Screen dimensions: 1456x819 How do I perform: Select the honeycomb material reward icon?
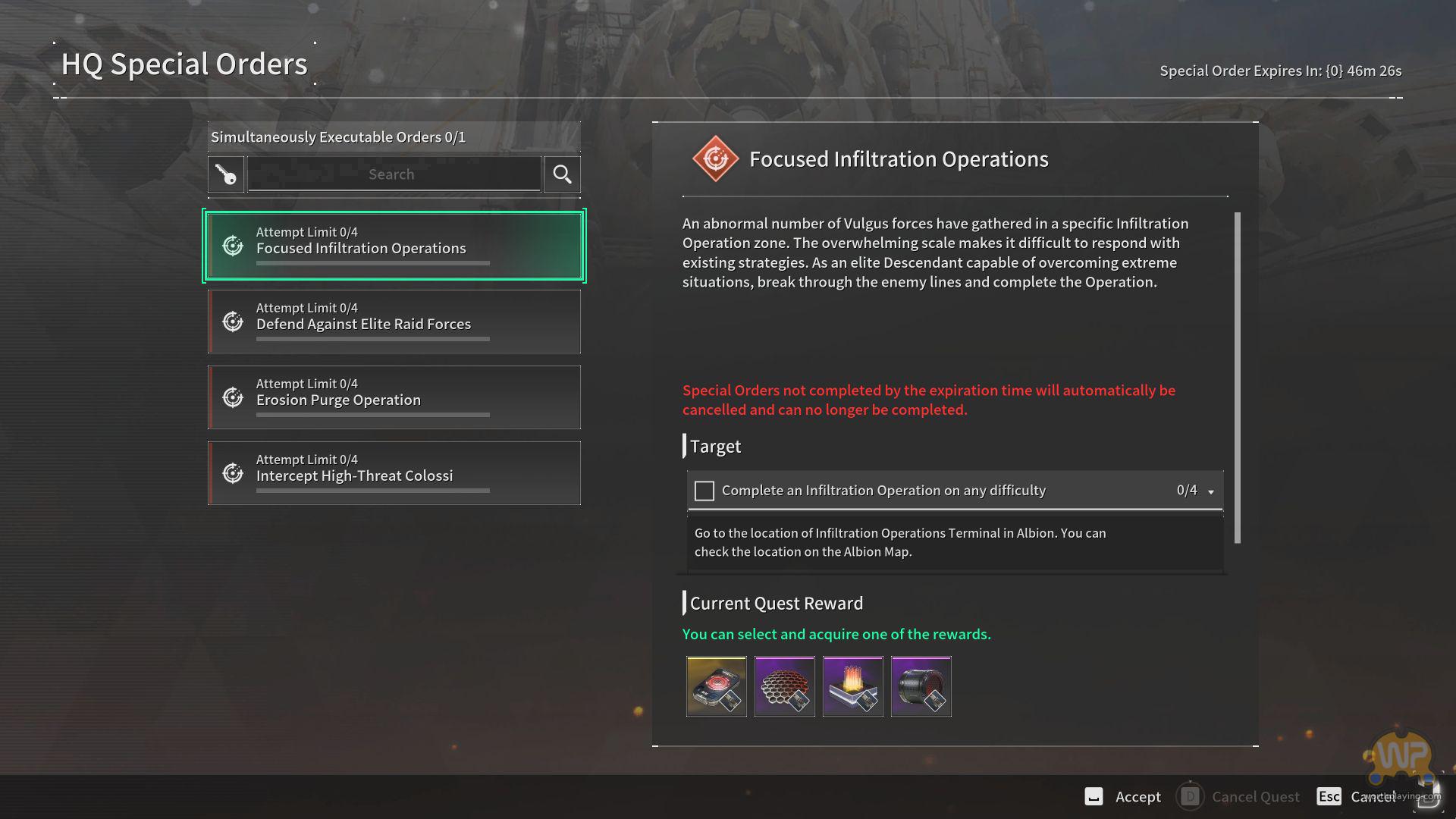[784, 686]
